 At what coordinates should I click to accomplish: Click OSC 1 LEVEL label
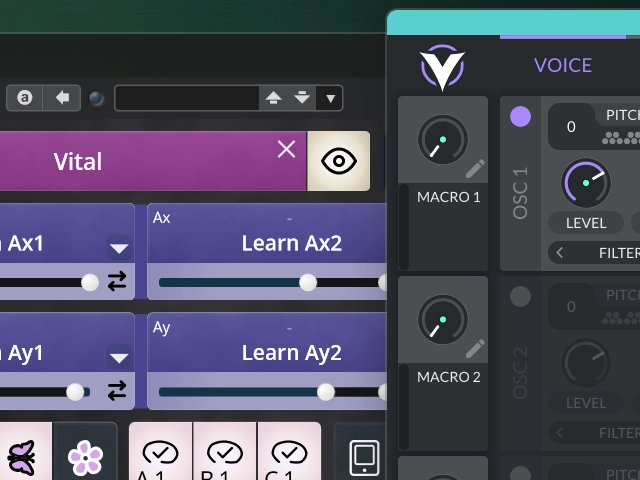(x=586, y=223)
